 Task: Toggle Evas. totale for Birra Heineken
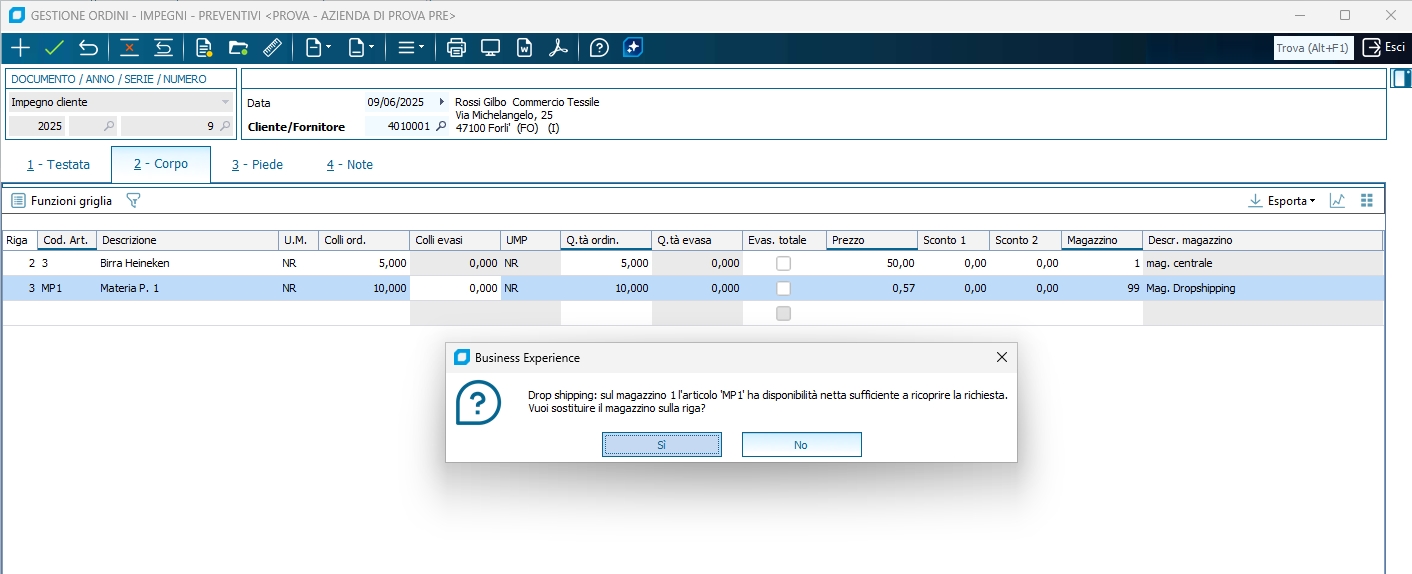[784, 263]
